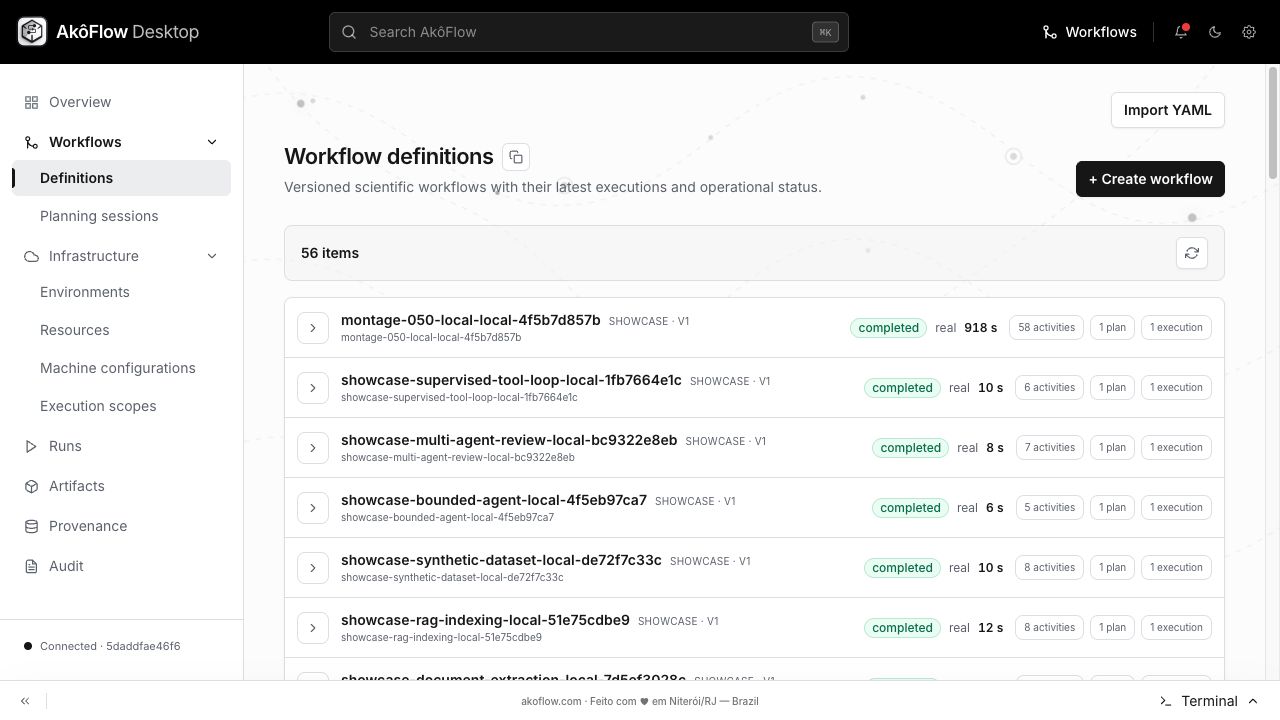Click 8 activities badge for synthetic-dataset

click(1049, 568)
